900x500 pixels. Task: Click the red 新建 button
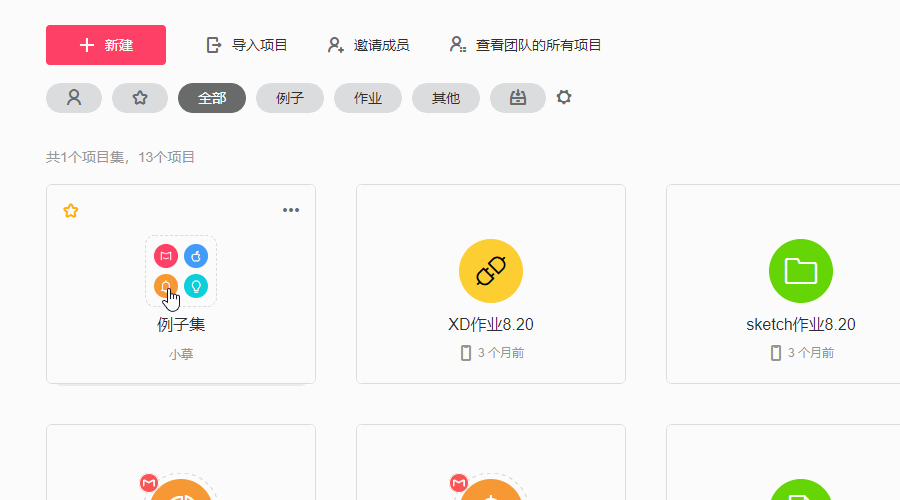click(x=106, y=45)
